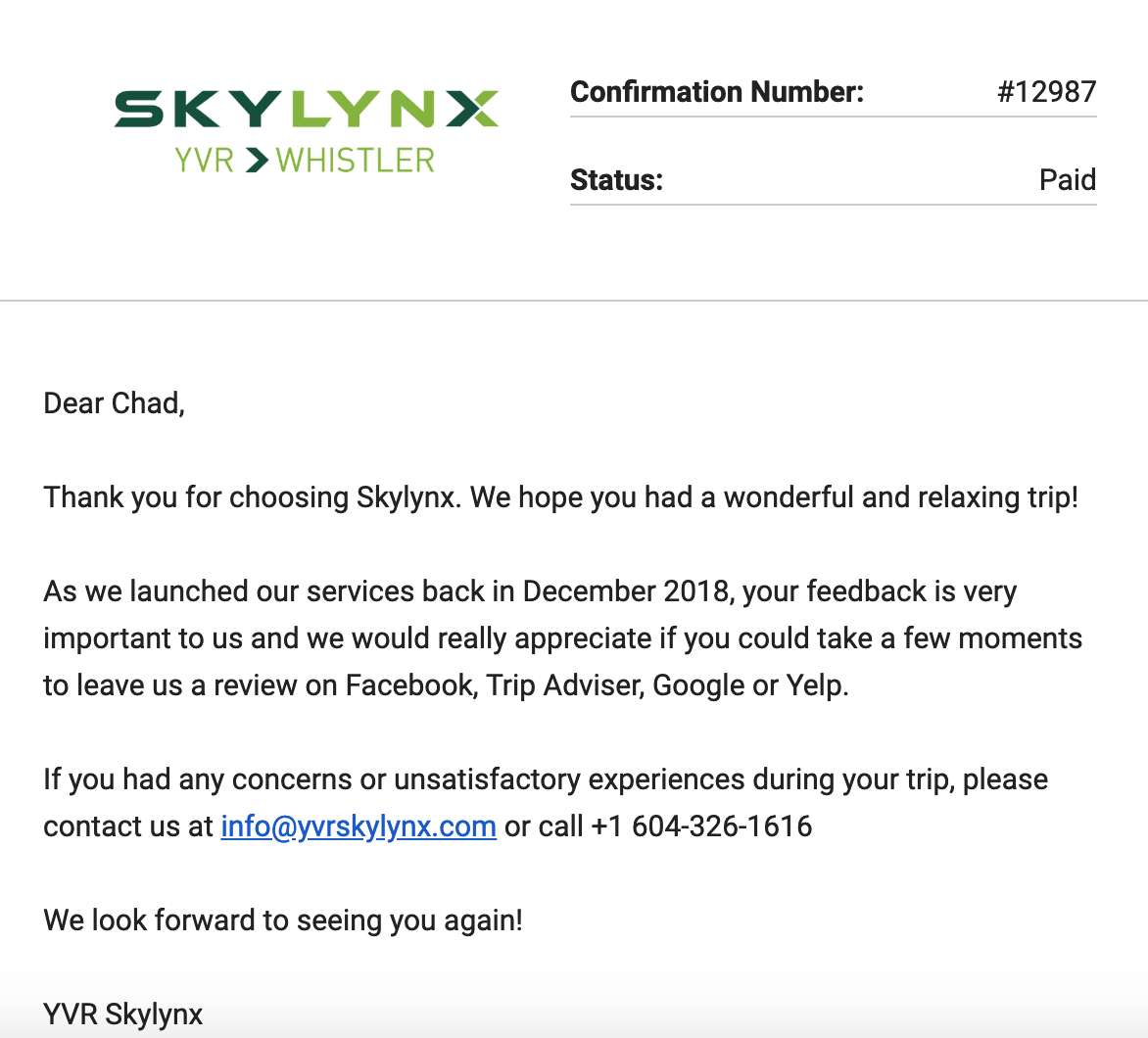Click the arrow icon between YVR and Whistler
Screen dimensions: 1148x1038
point(257,160)
